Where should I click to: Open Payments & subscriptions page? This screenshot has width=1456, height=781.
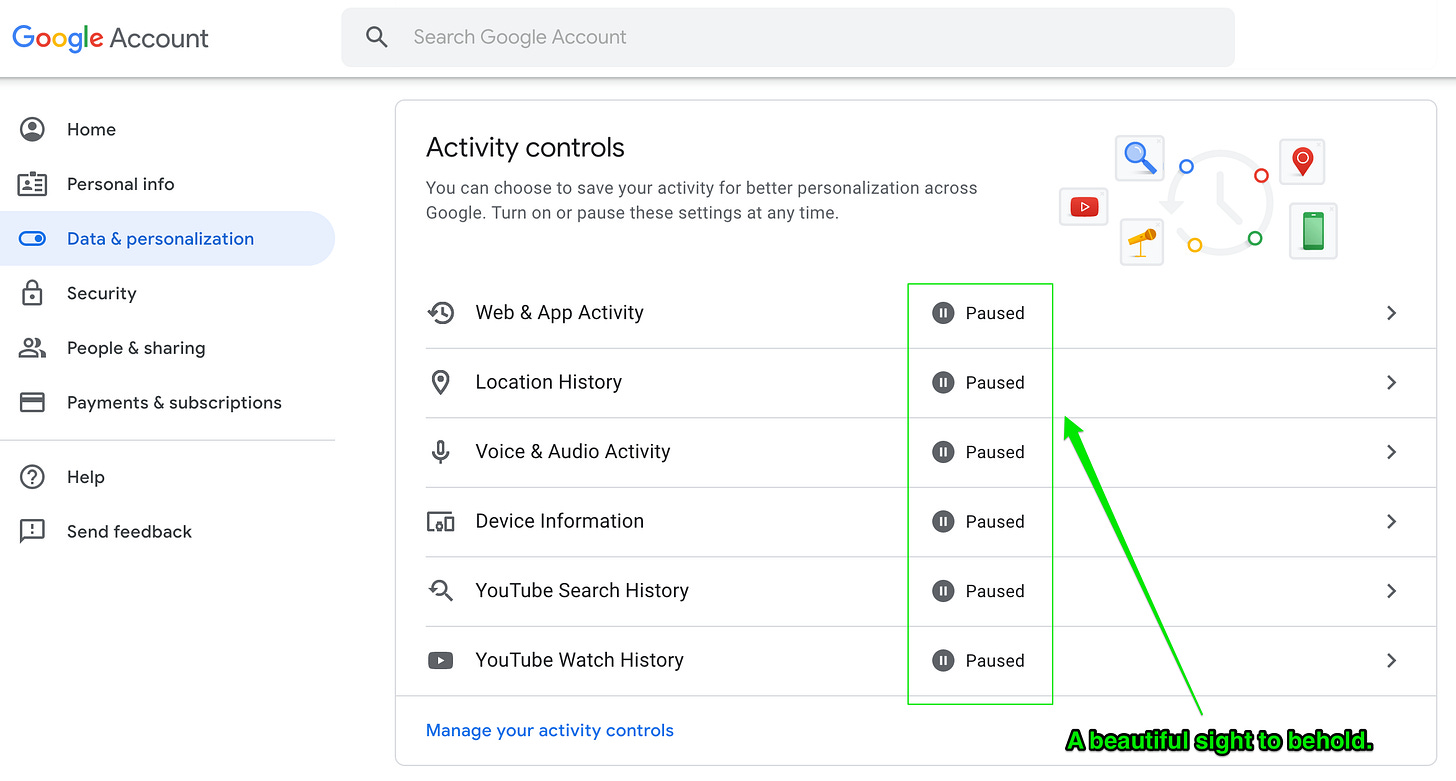pos(174,402)
